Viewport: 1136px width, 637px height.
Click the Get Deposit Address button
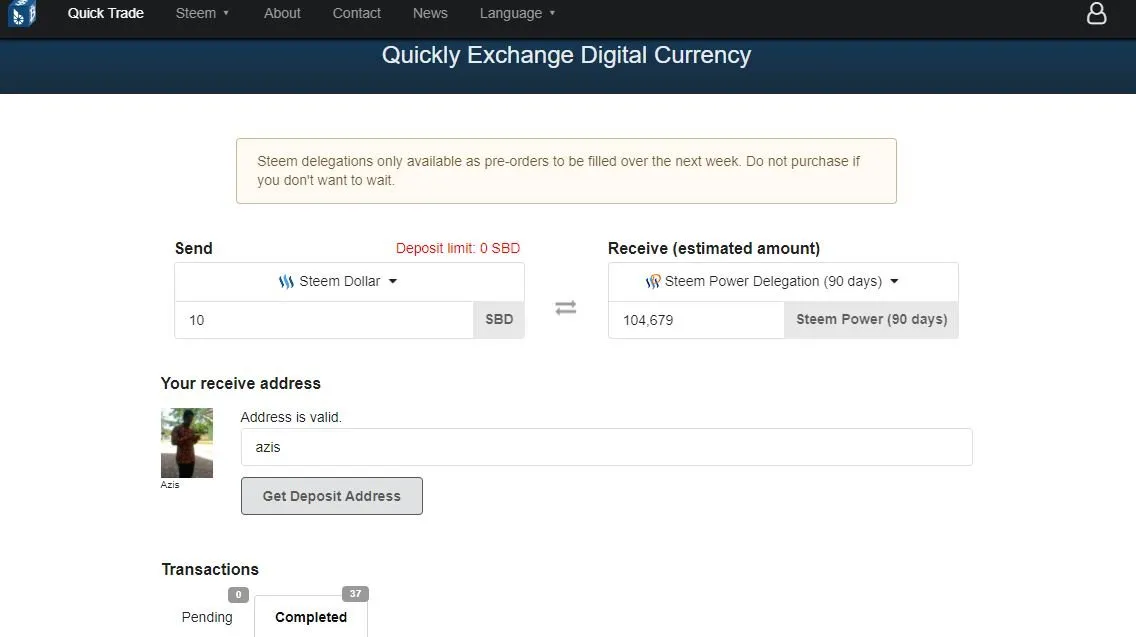tap(332, 496)
